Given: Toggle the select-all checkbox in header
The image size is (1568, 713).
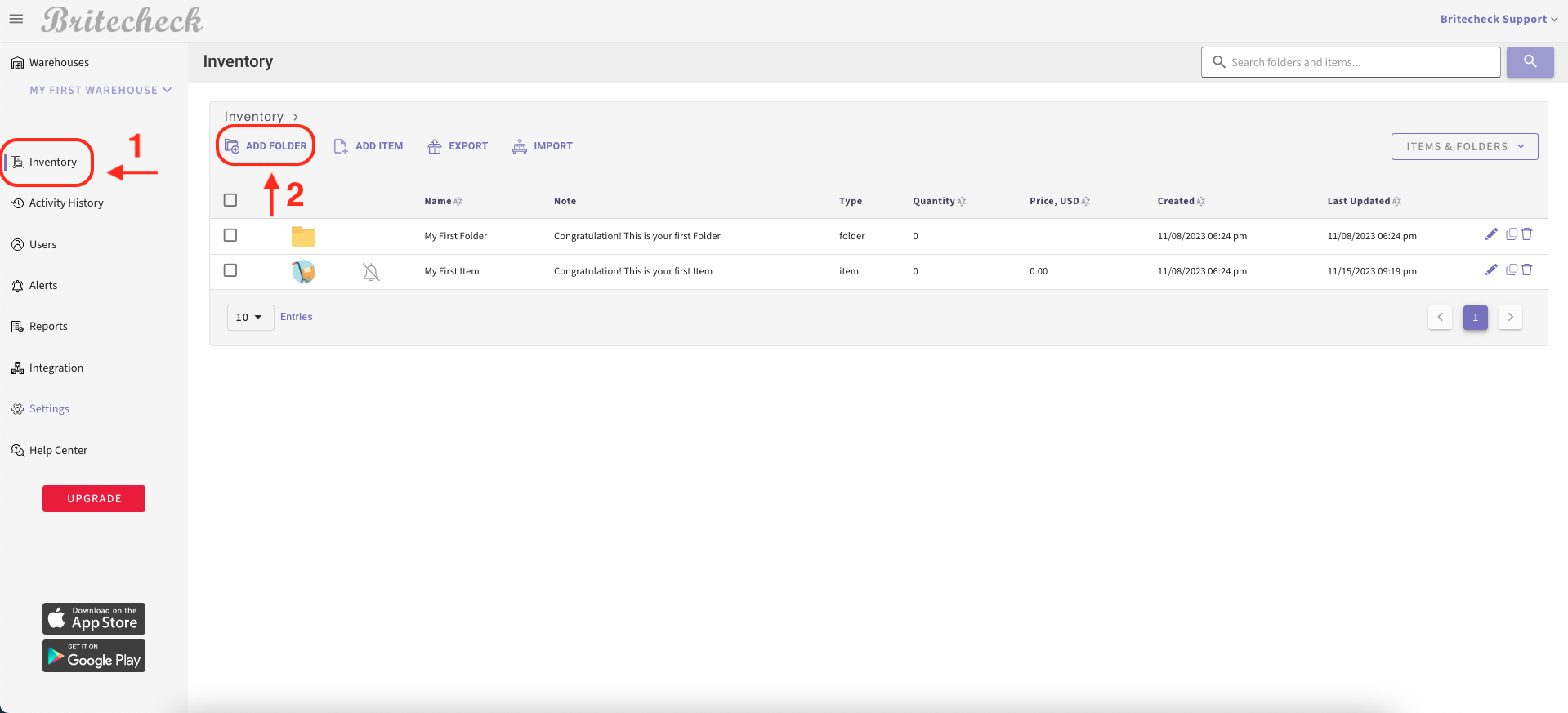Looking at the screenshot, I should (230, 200).
